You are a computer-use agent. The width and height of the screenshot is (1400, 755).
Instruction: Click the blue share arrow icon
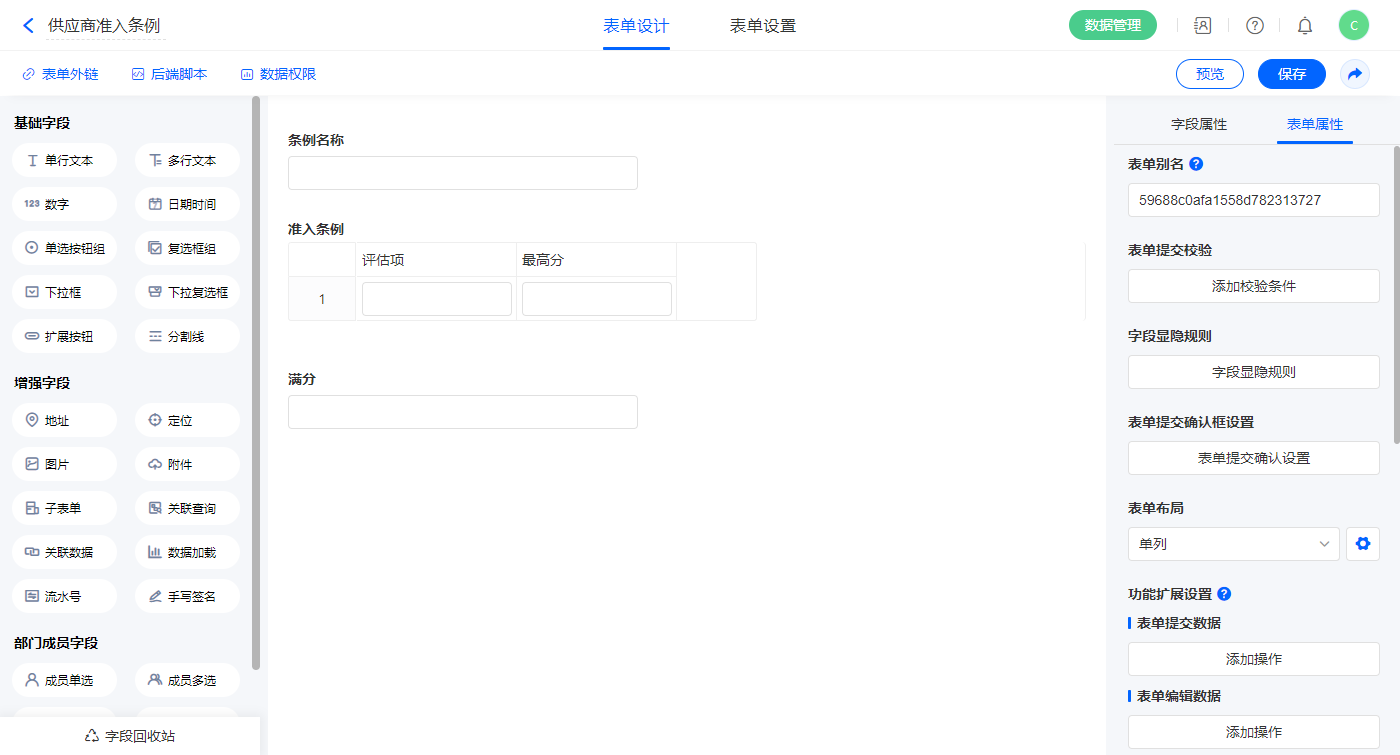coord(1355,74)
